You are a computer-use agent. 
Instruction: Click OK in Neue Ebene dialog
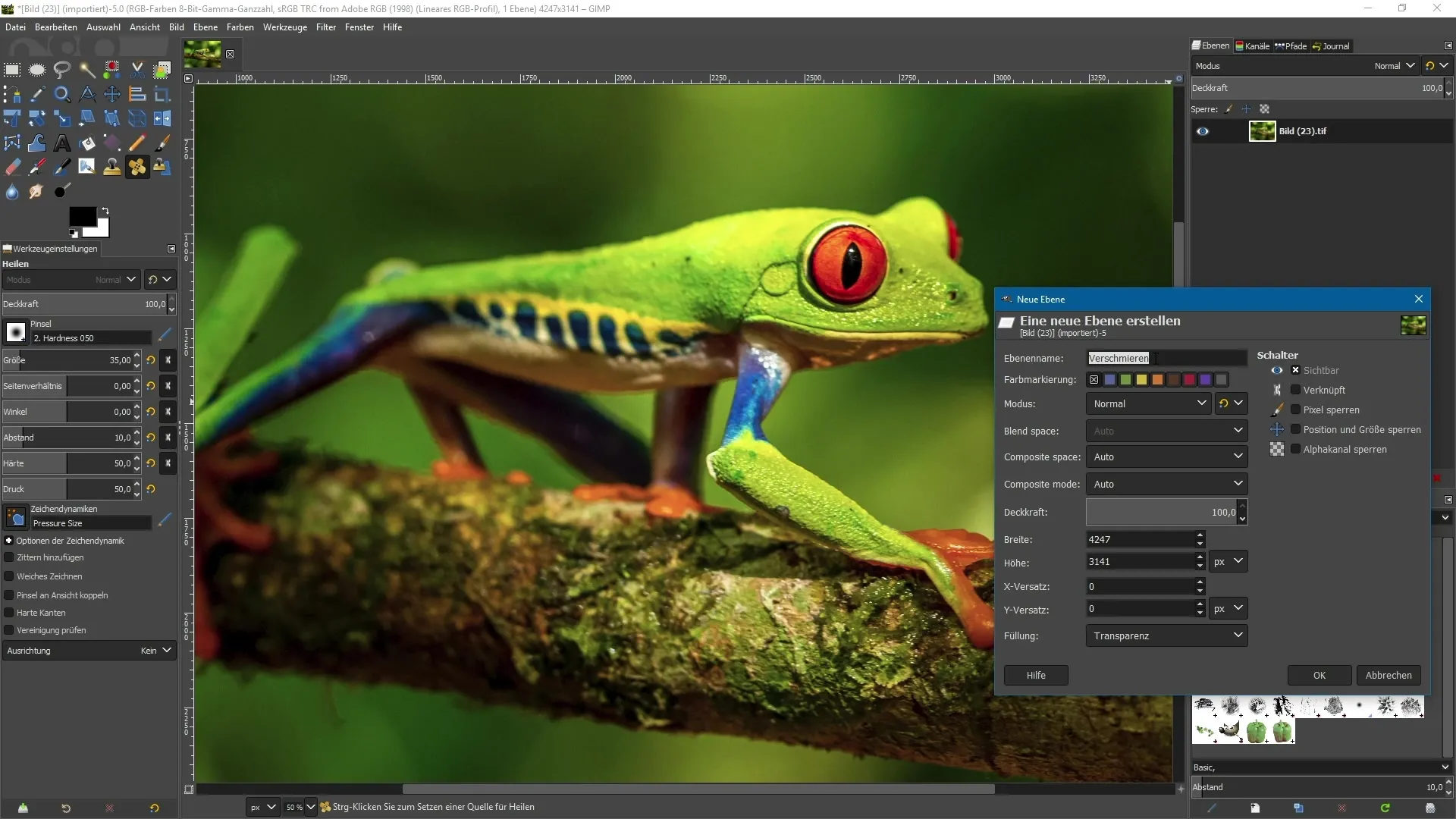click(x=1319, y=675)
